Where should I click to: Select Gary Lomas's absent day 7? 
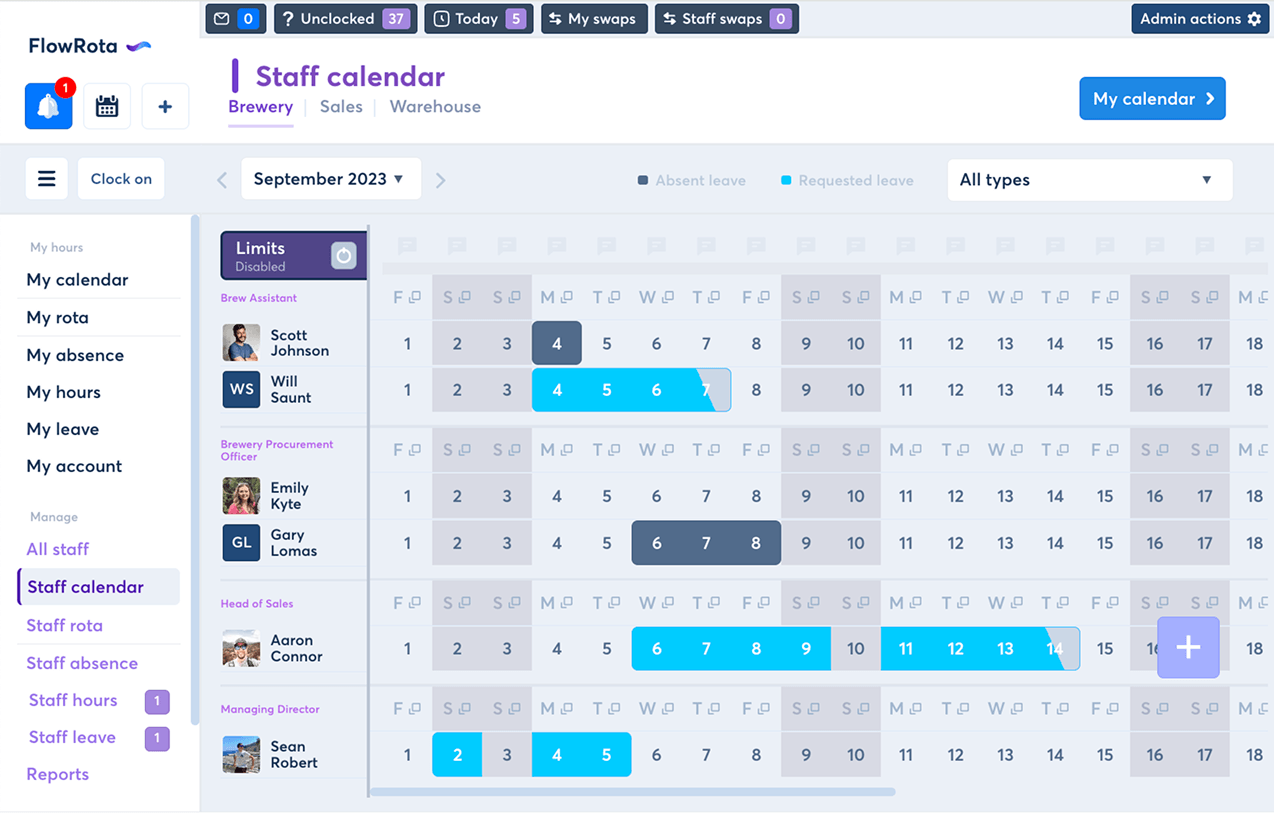click(x=706, y=543)
